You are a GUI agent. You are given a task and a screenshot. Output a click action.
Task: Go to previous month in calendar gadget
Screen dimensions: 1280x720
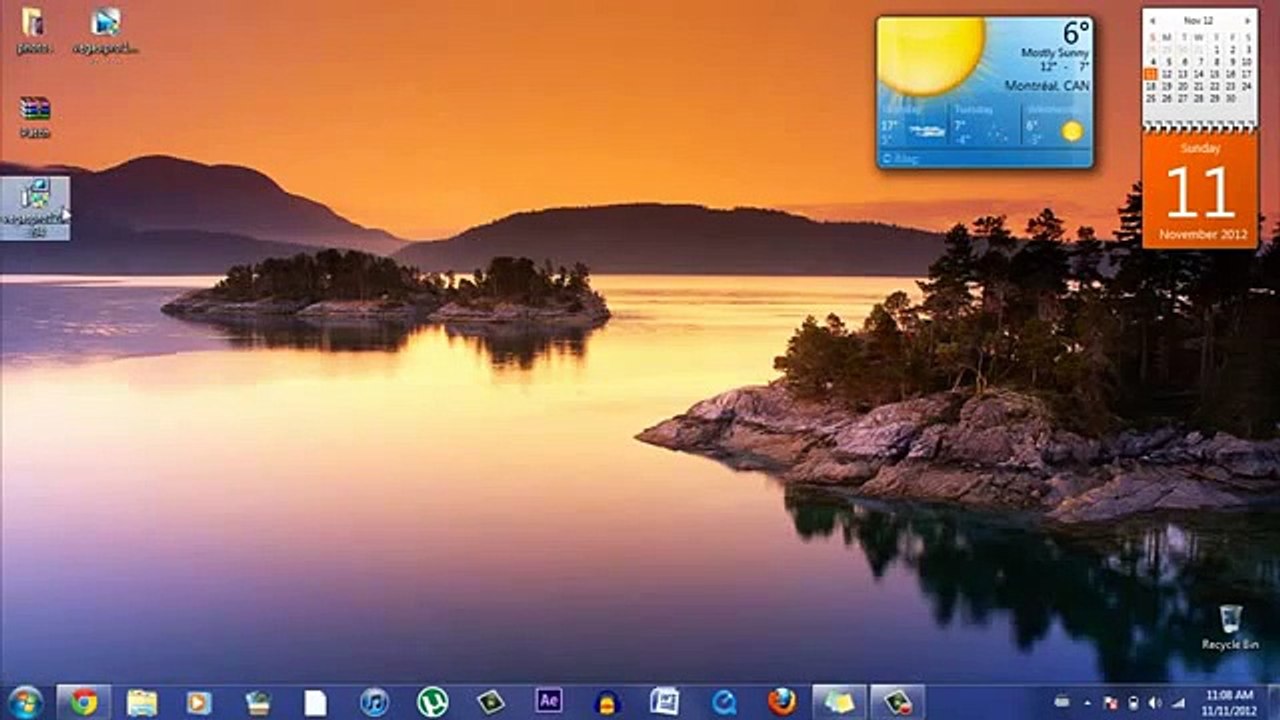pos(1152,20)
